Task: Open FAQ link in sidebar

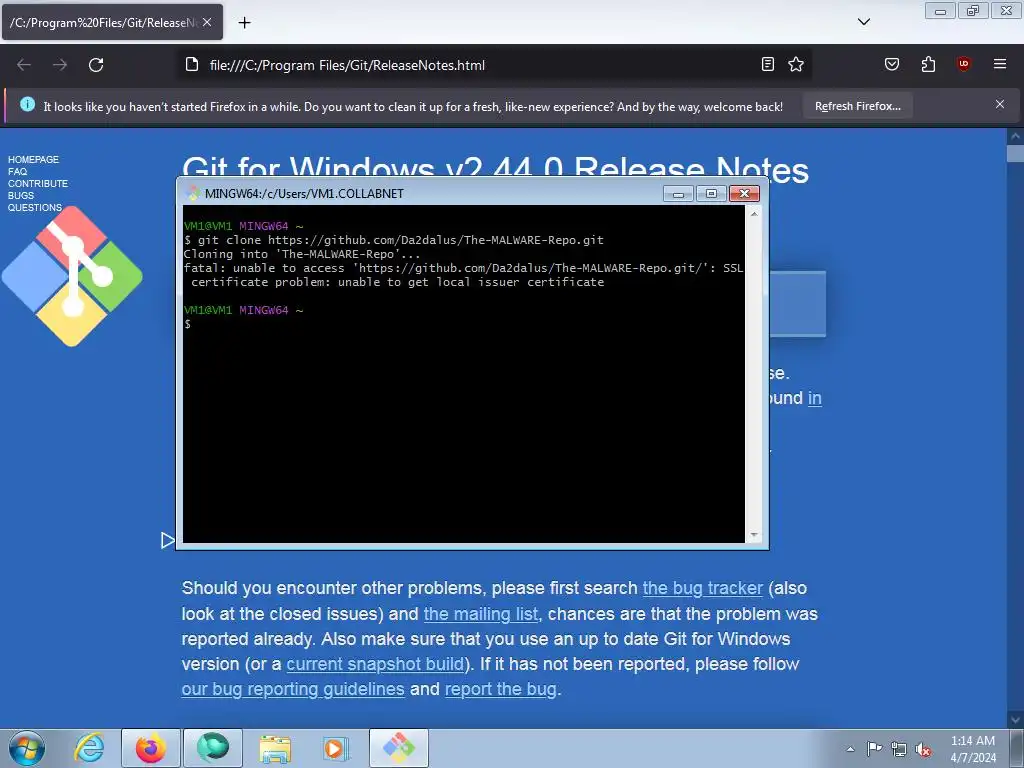Action: click(18, 172)
